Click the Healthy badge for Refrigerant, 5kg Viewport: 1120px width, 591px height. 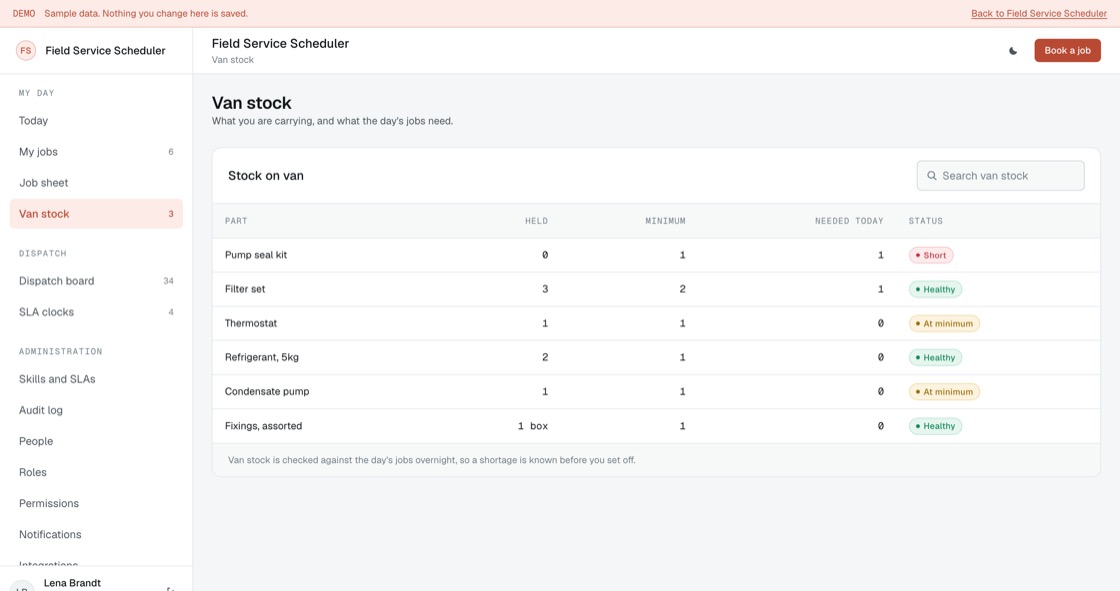pyautogui.click(x=935, y=357)
